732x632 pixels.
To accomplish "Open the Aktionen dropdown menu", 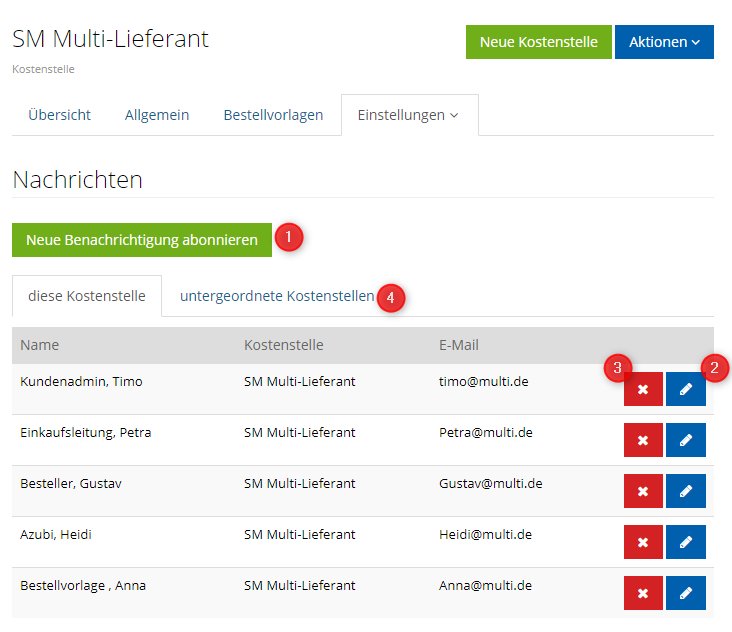I will pyautogui.click(x=664, y=42).
